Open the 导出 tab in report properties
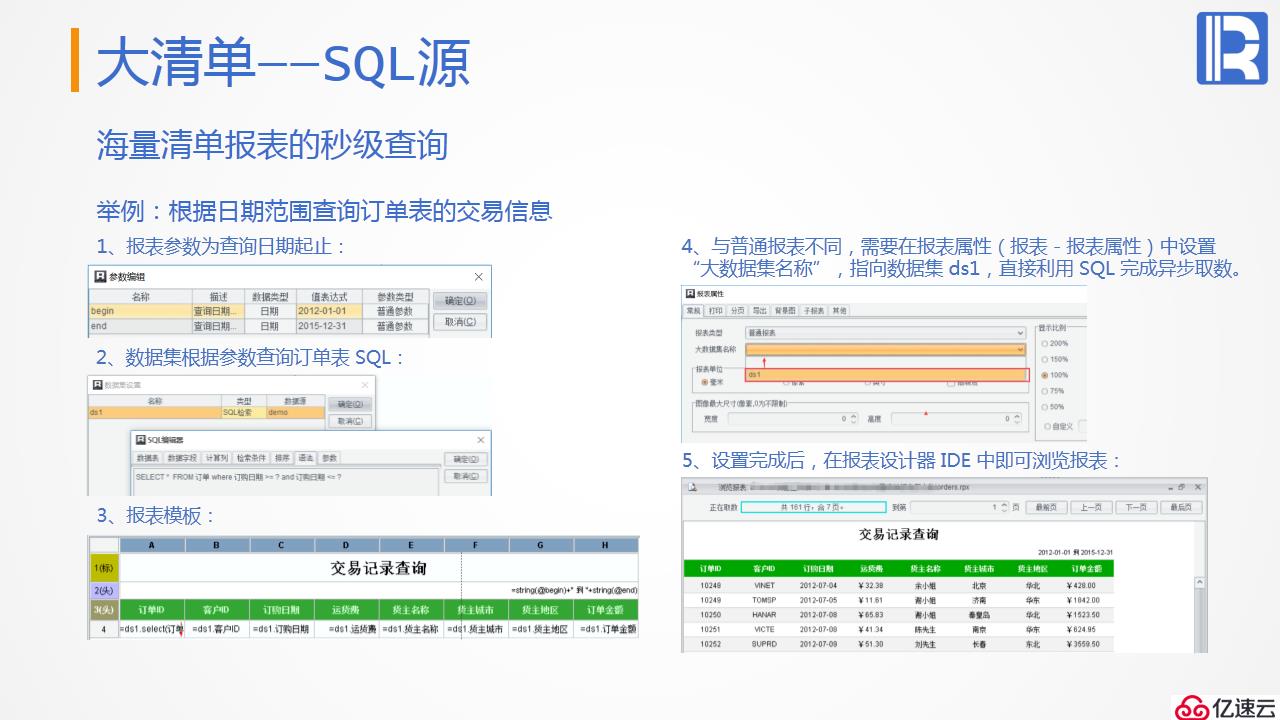Viewport: 1280px width, 720px height. [x=760, y=311]
